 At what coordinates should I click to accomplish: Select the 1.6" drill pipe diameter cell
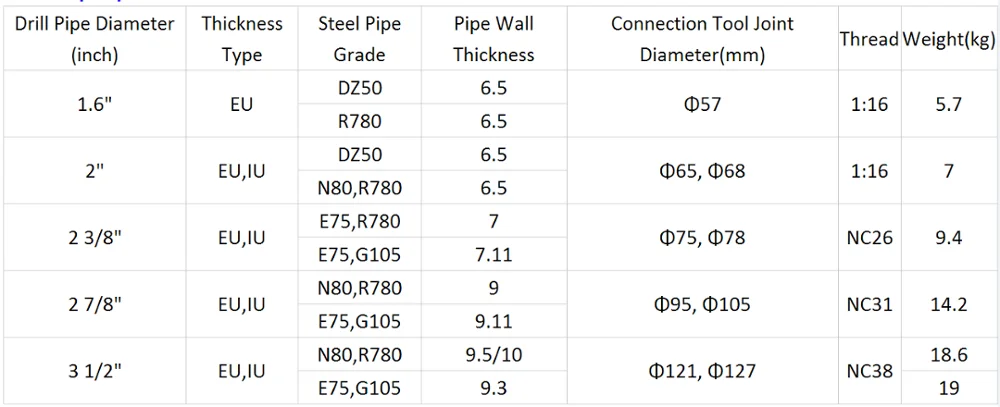96,105
